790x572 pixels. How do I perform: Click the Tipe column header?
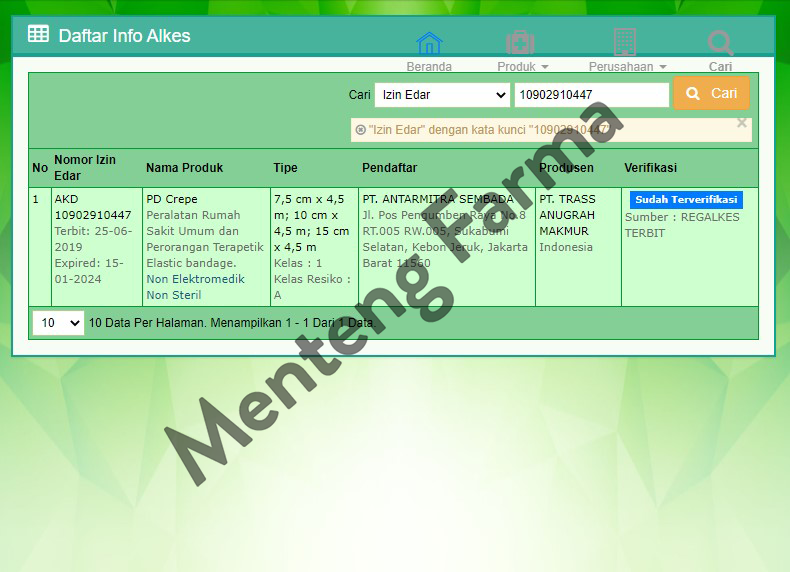point(285,168)
